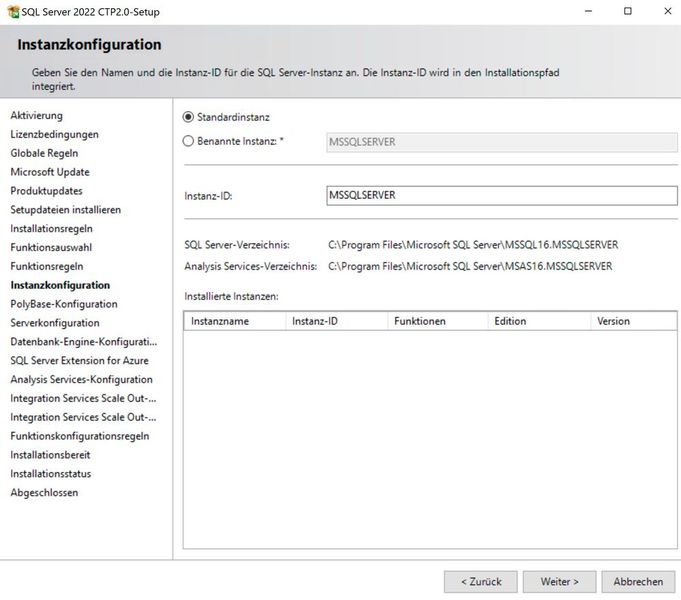Screen dimensions: 681x600
Task: Close the SQL Server setup window
Action: click(x=668, y=11)
